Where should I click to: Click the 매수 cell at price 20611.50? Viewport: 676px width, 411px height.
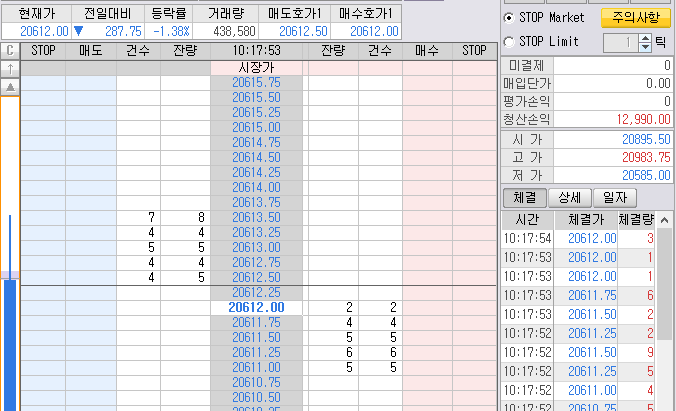click(427, 337)
